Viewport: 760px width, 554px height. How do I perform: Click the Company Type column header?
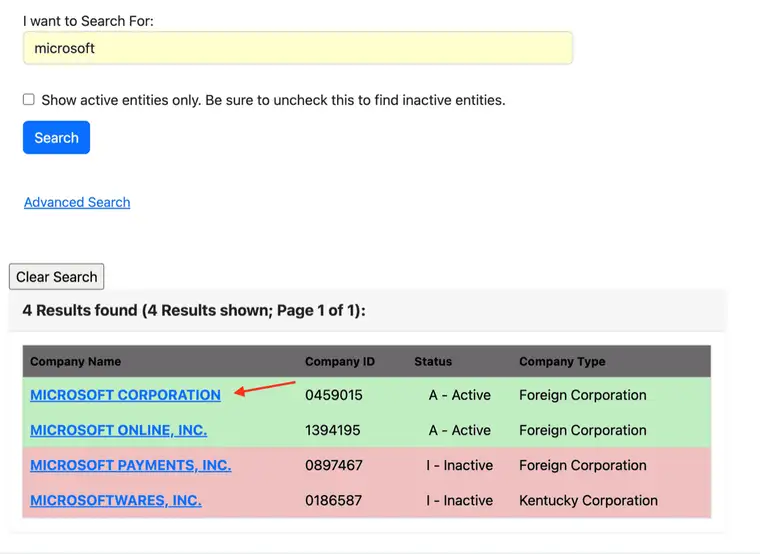point(562,362)
